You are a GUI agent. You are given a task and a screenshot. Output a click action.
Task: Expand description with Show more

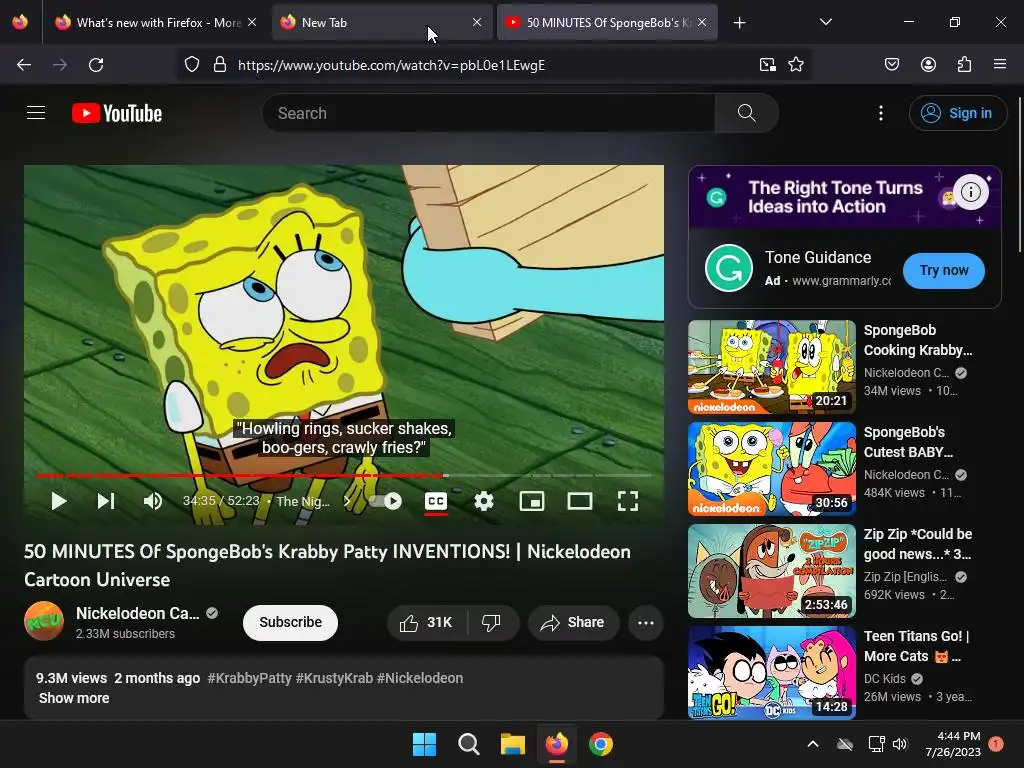pyautogui.click(x=74, y=698)
